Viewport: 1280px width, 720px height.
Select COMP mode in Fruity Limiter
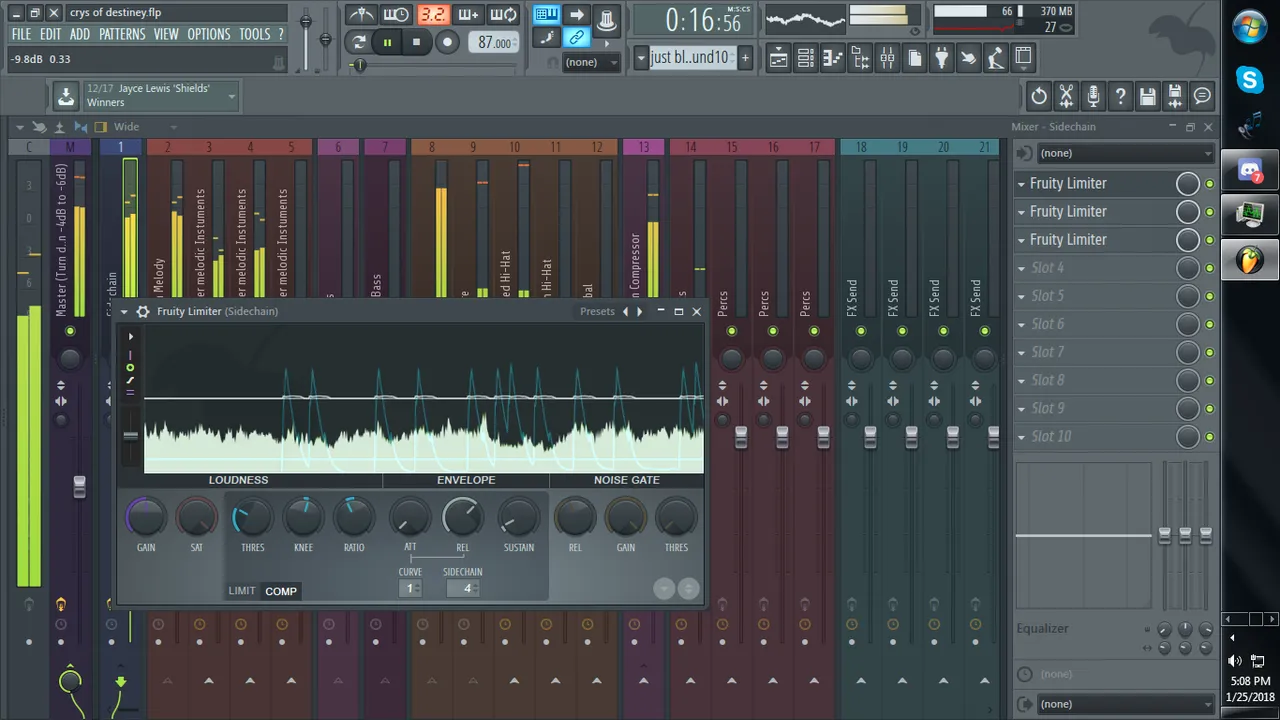[281, 591]
